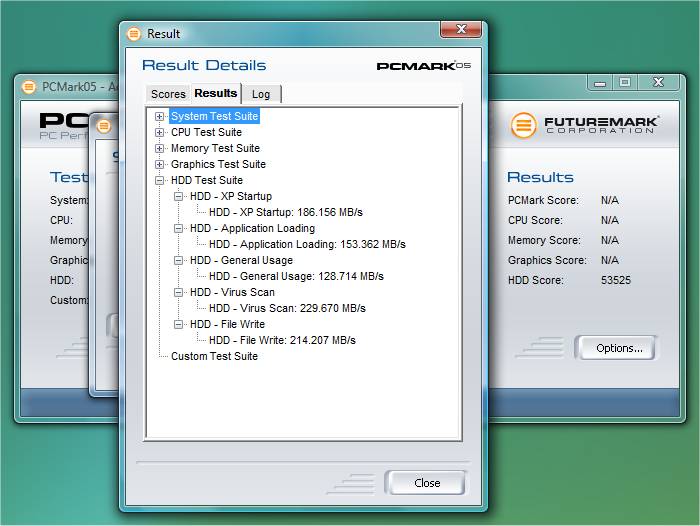The image size is (700, 526).
Task: Click the Graphics Score label in main window
Action: tap(547, 260)
